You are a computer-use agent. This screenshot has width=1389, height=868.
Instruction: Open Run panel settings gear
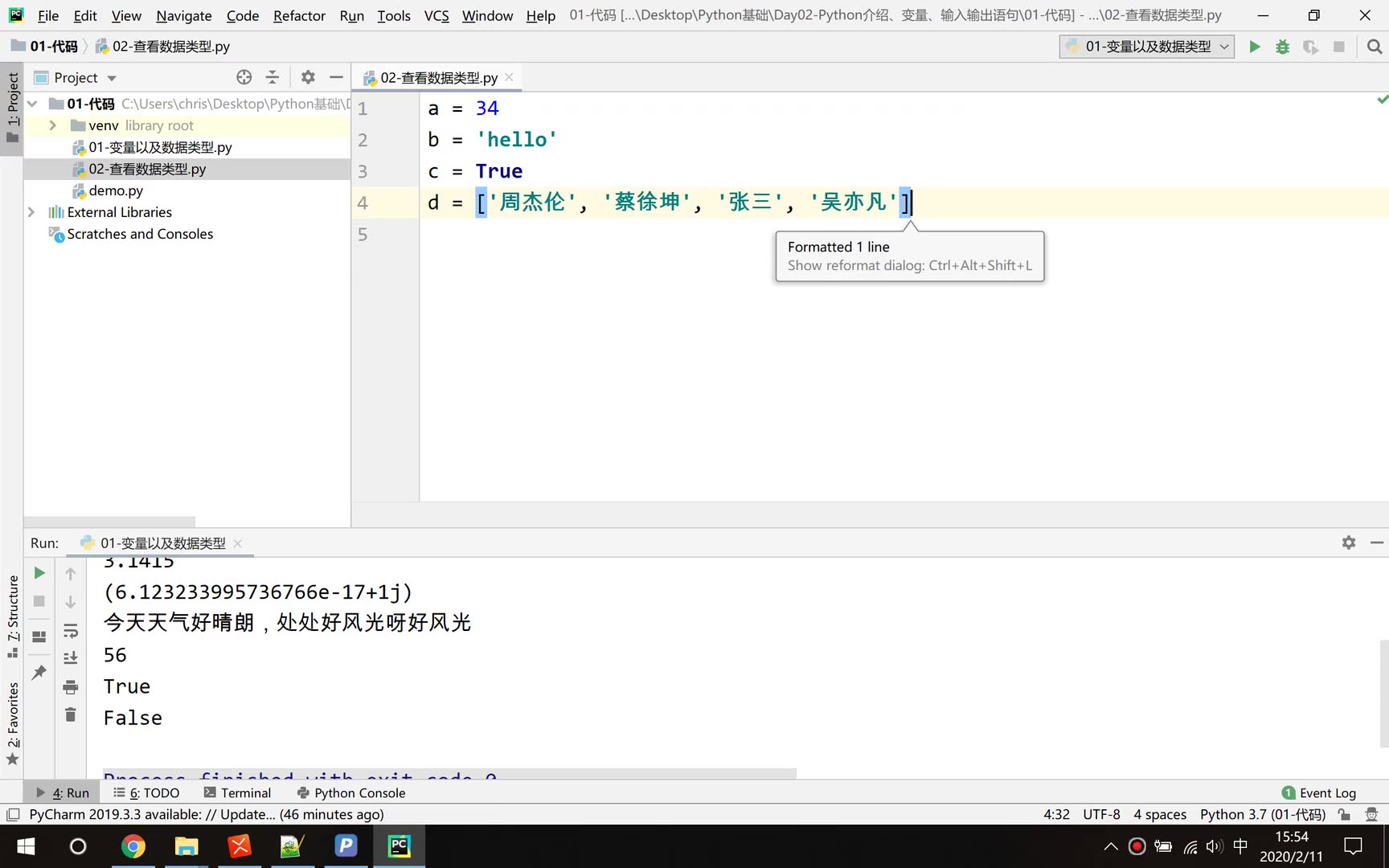[1349, 542]
